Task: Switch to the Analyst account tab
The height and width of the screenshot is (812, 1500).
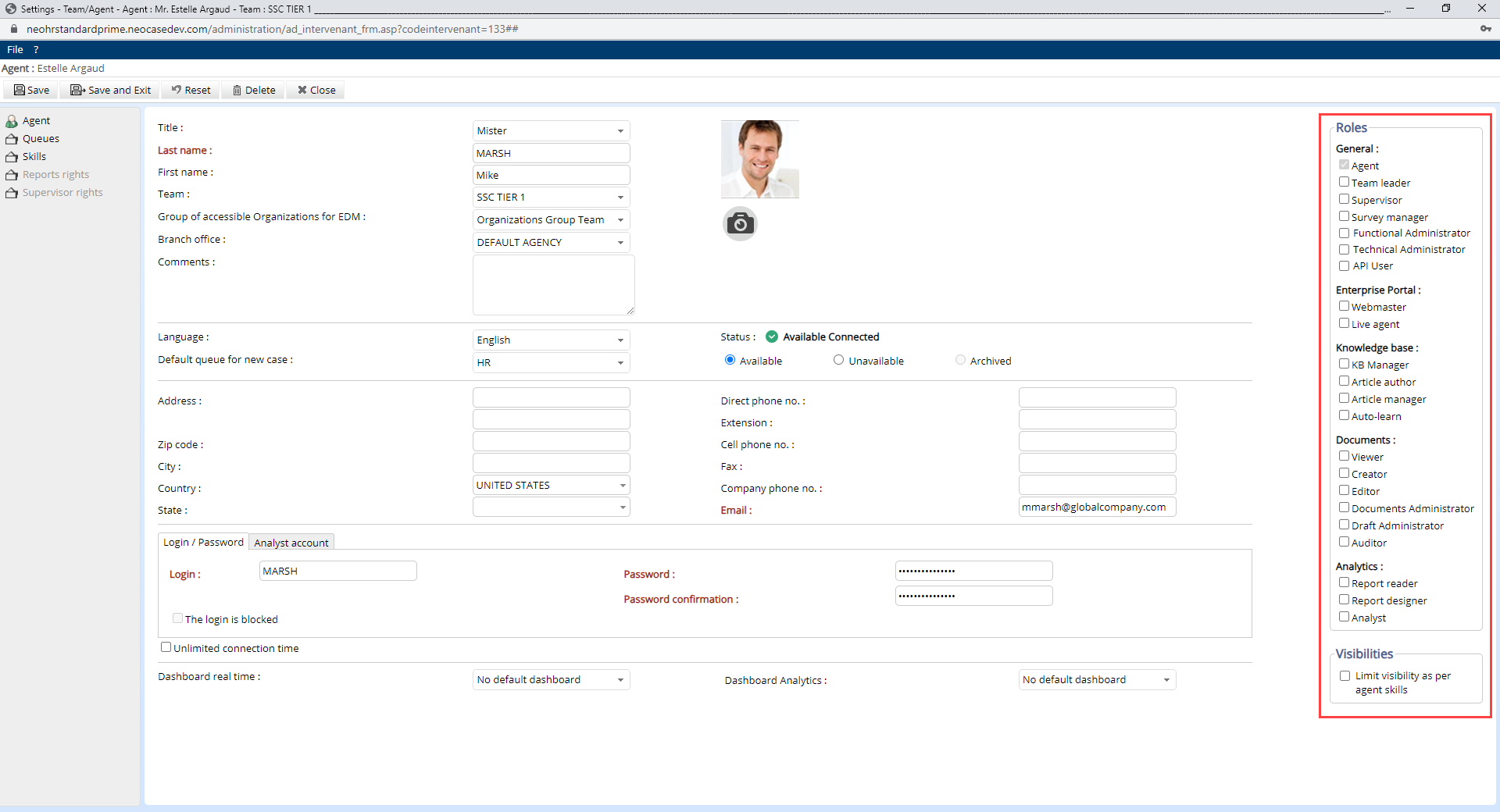Action: (291, 542)
